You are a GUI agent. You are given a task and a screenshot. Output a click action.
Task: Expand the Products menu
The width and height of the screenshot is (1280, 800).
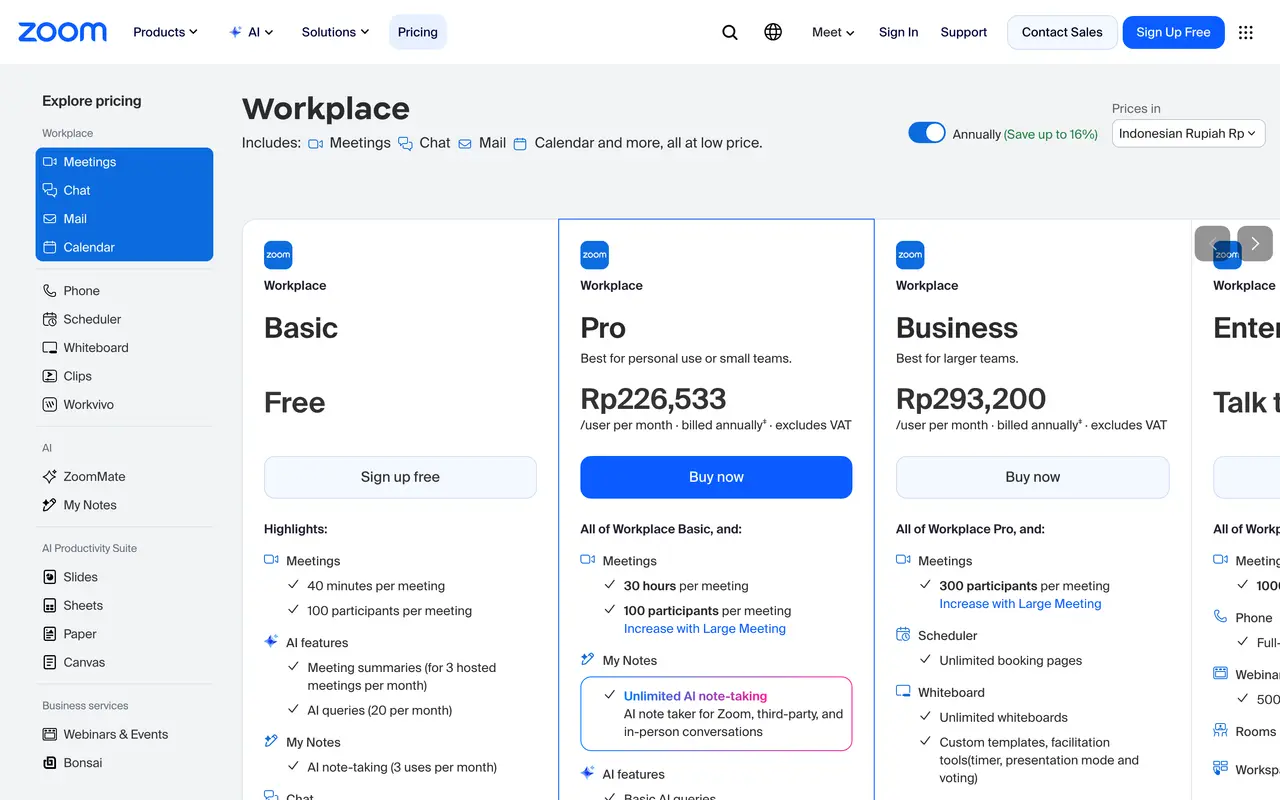pyautogui.click(x=165, y=32)
